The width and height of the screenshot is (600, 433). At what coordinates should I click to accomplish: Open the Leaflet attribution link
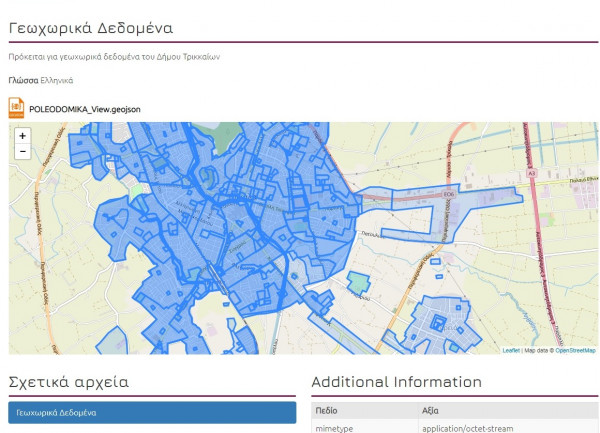[510, 350]
